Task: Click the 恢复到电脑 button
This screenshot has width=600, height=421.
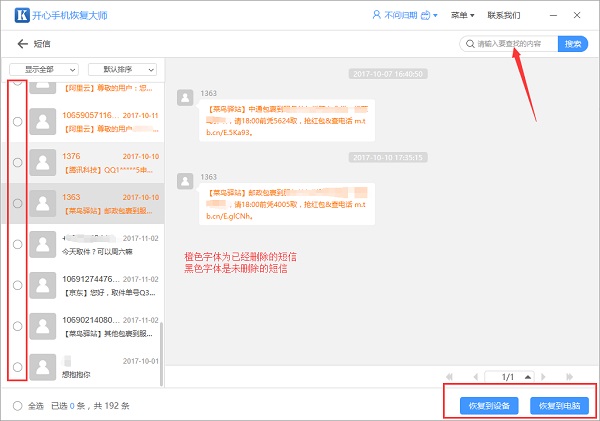Action: pos(559,405)
